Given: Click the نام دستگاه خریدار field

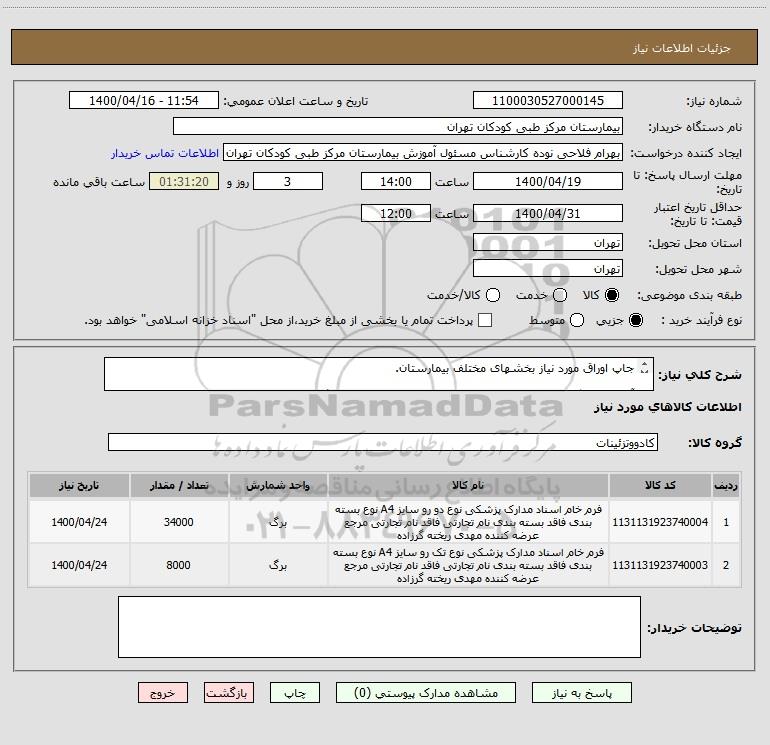Looking at the screenshot, I should (x=398, y=126).
